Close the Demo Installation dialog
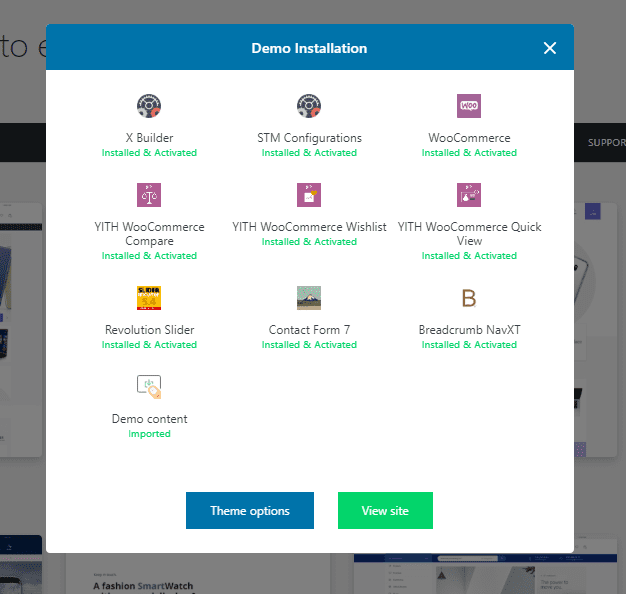626x594 pixels. coord(550,48)
